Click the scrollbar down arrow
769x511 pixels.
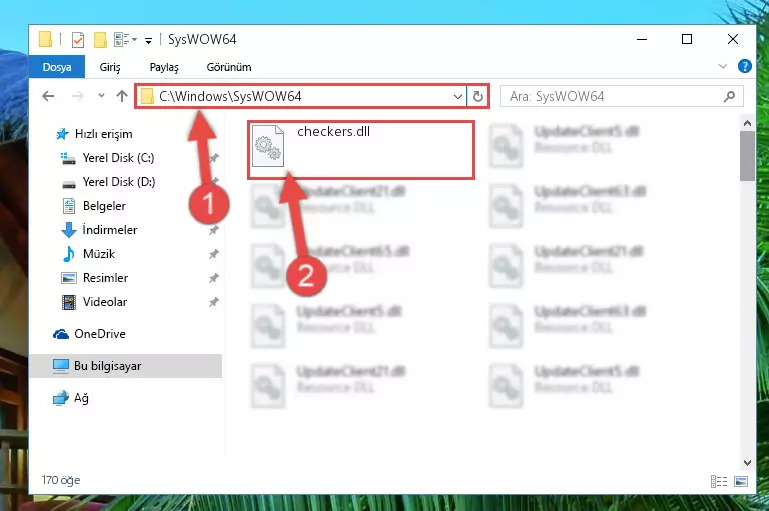pos(747,462)
